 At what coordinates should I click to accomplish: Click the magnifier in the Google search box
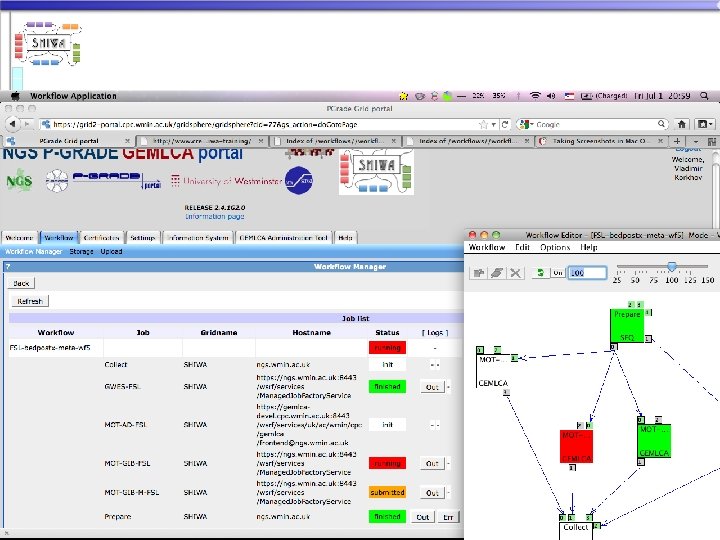(x=661, y=124)
